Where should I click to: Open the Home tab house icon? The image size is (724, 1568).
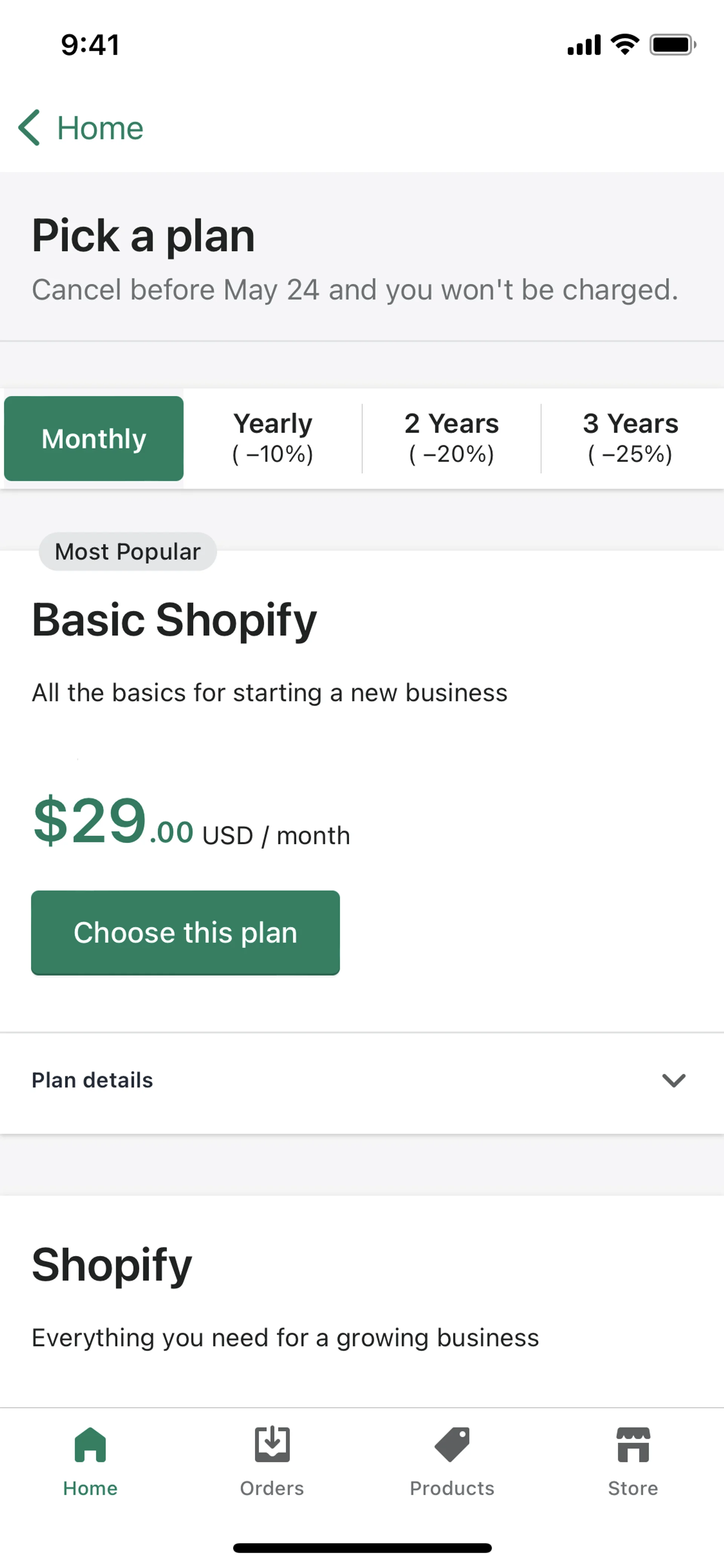pos(90,1444)
